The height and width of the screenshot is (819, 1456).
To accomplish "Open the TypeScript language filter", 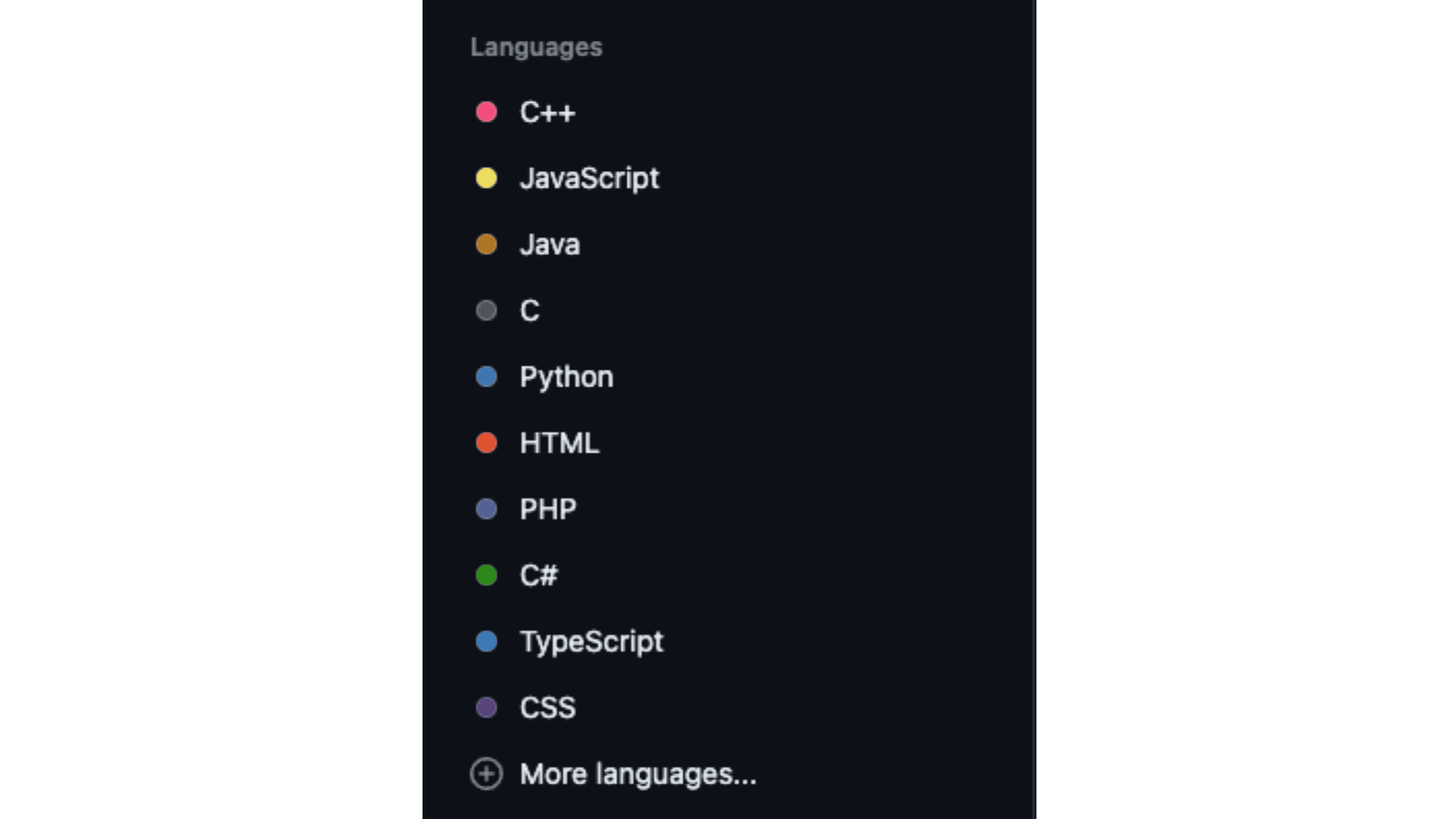I will click(x=591, y=640).
